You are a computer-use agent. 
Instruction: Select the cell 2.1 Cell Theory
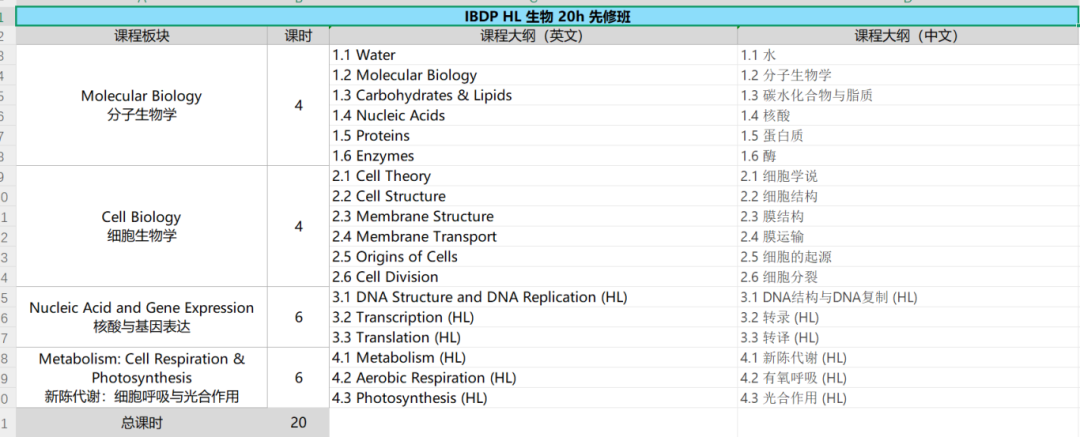(533, 176)
